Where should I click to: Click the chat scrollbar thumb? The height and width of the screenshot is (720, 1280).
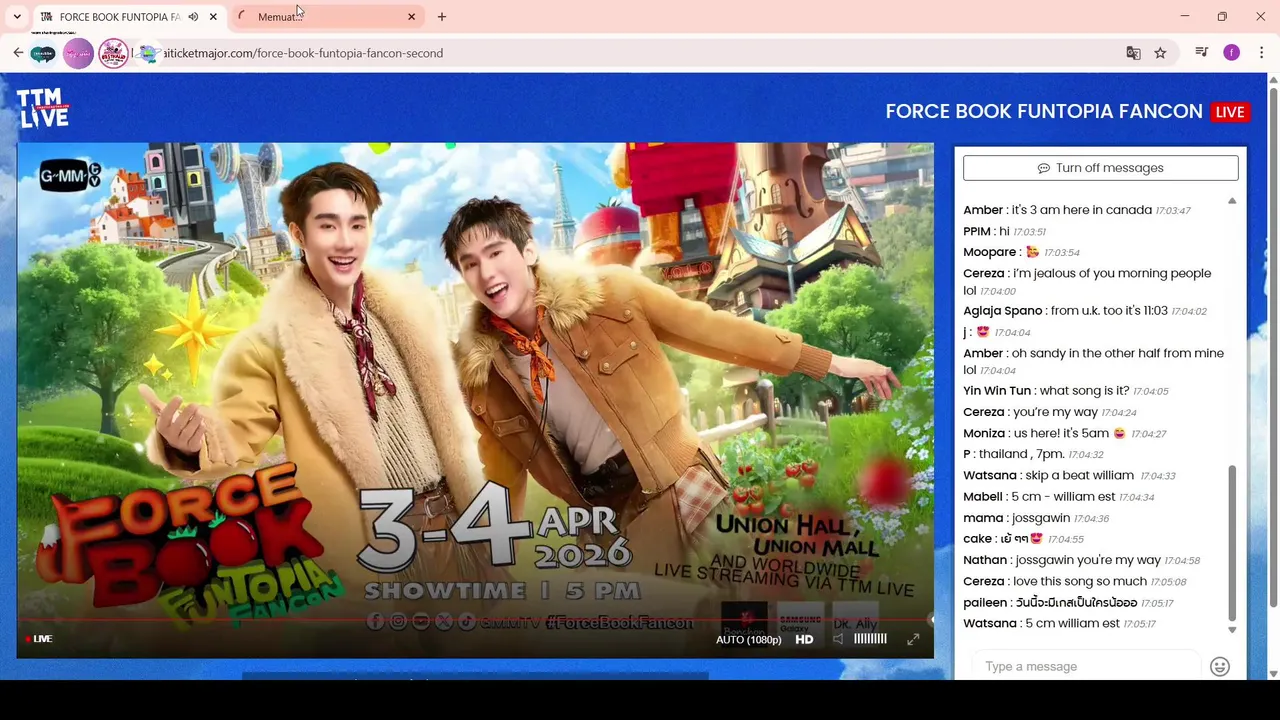coord(1232,543)
